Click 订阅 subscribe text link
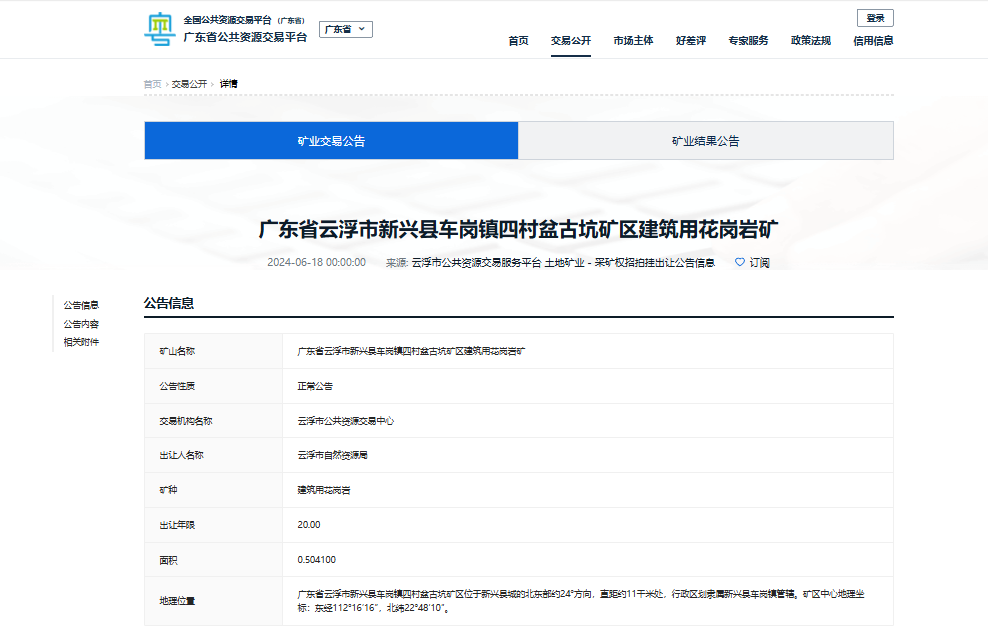Image resolution: width=988 pixels, height=642 pixels. click(760, 263)
